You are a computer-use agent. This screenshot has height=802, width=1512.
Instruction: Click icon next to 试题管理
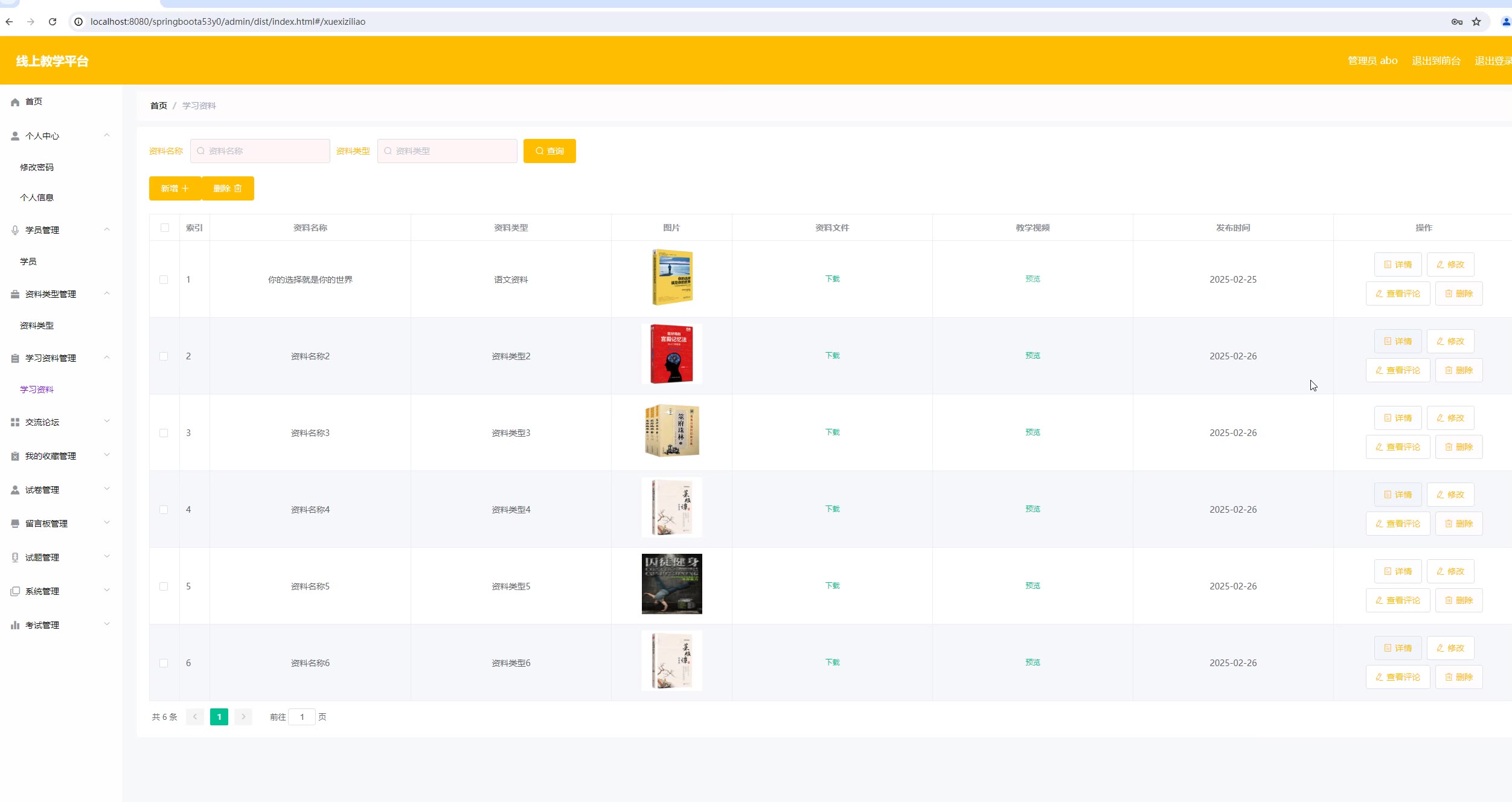[x=15, y=557]
